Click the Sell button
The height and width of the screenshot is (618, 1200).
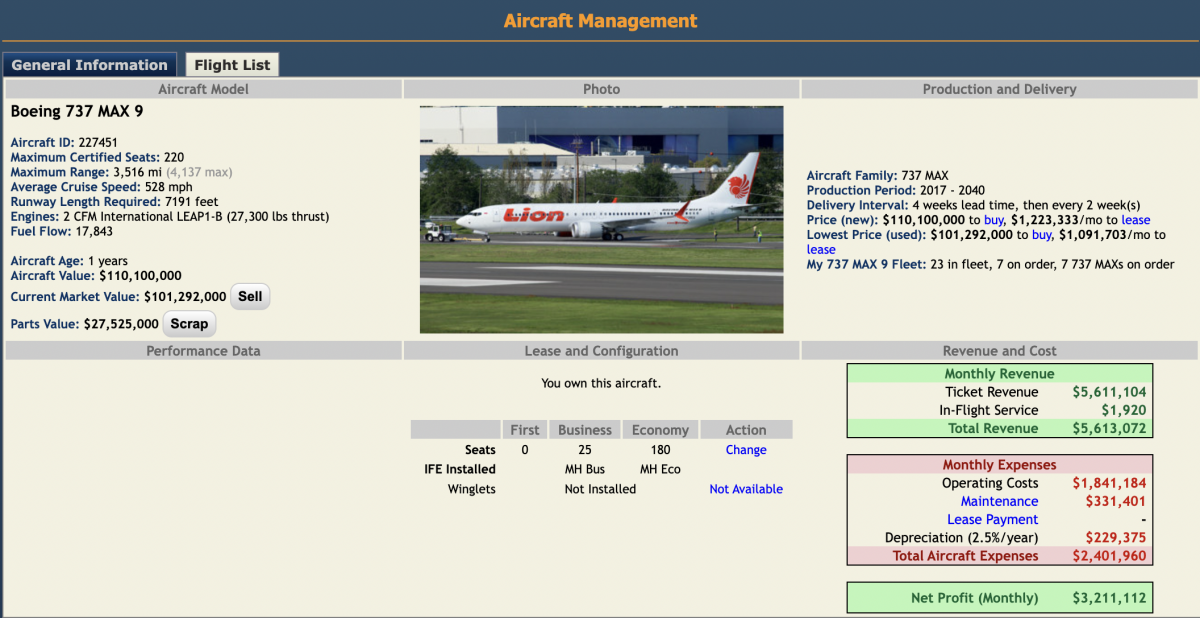[x=250, y=297]
